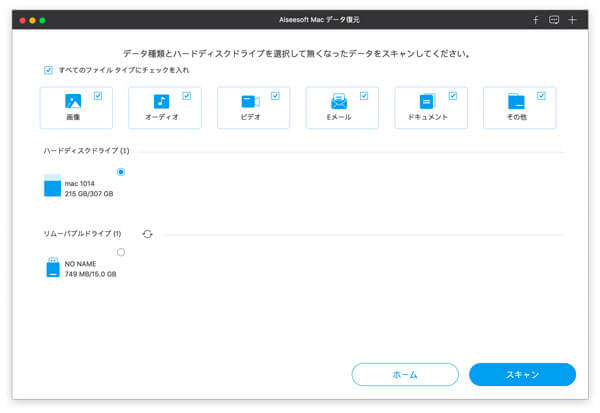Click the ホーム button
Viewport: 600px width, 413px height.
405,374
